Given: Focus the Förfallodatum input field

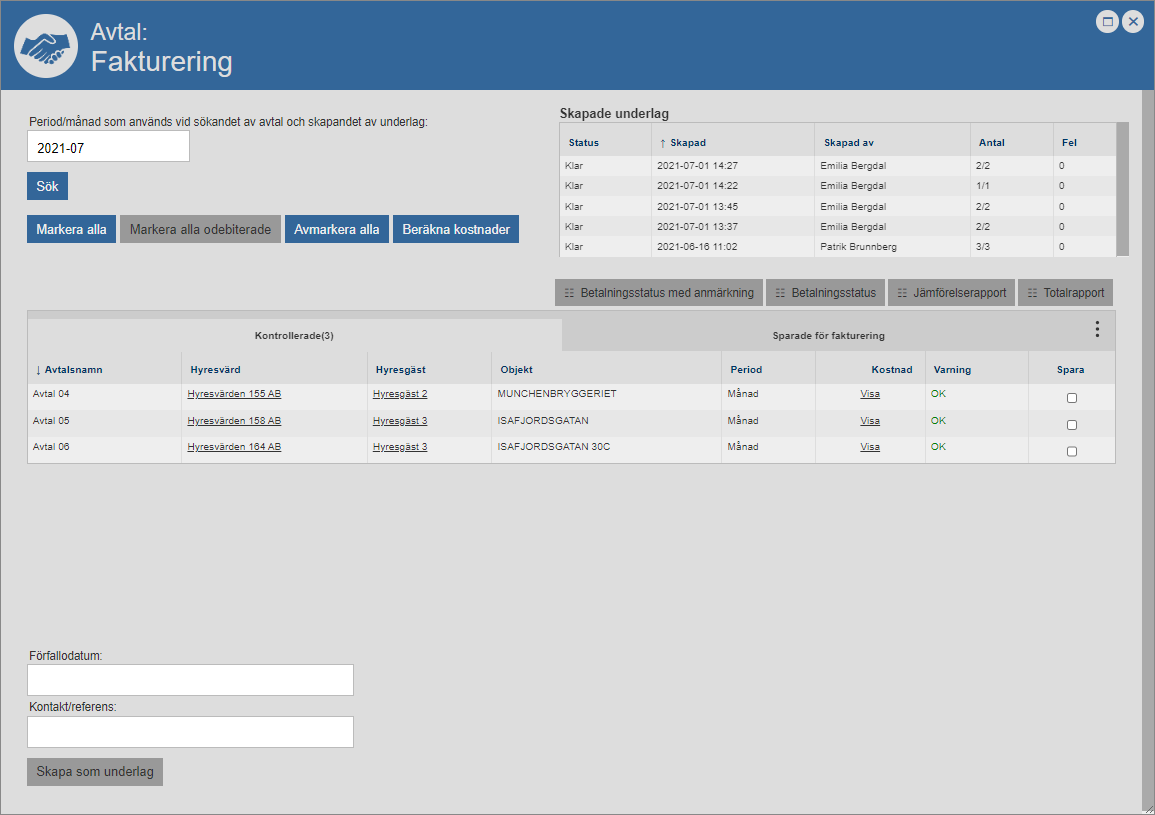Looking at the screenshot, I should (x=190, y=680).
